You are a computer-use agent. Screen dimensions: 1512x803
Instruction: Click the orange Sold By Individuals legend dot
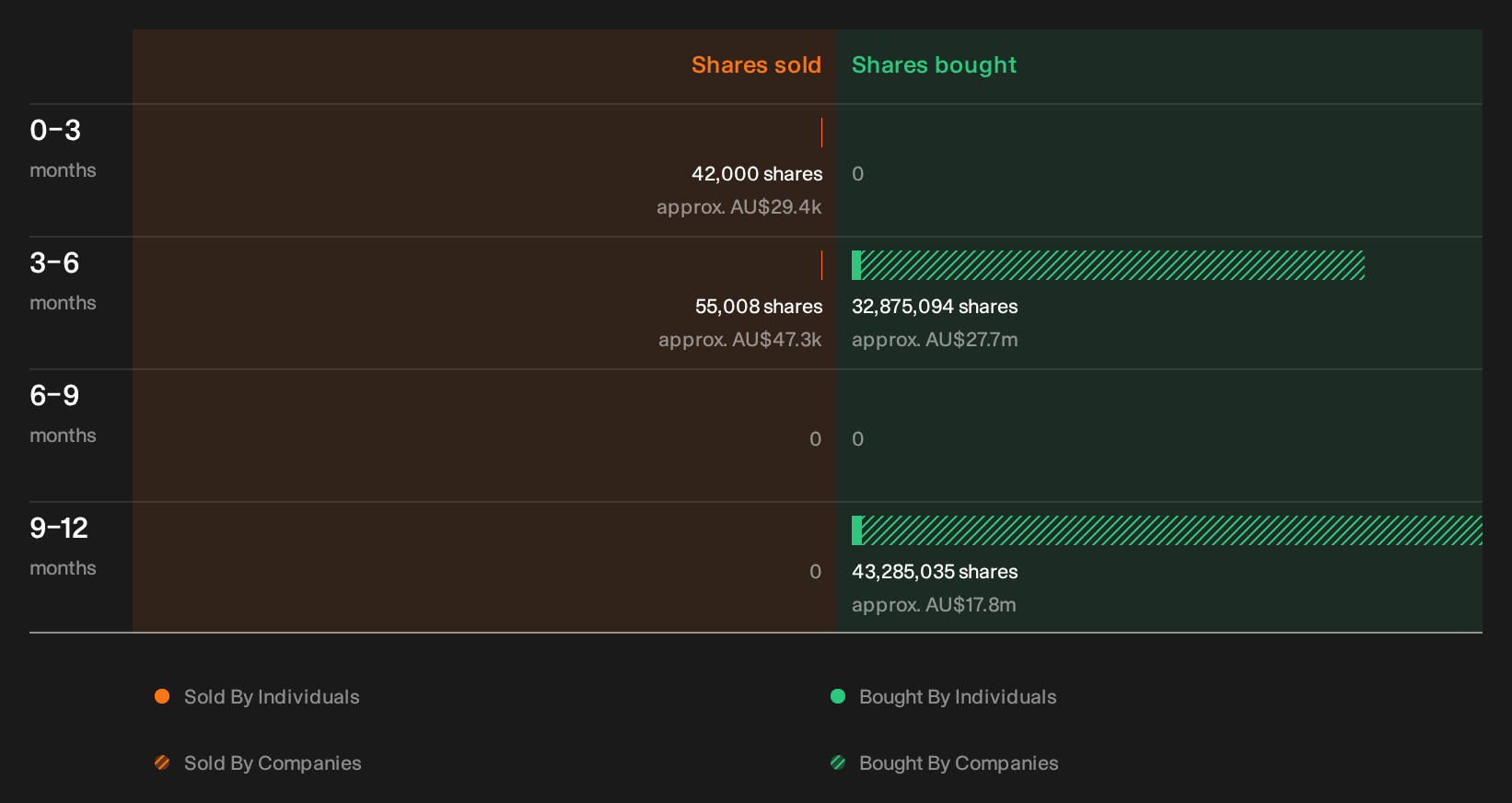coord(162,696)
